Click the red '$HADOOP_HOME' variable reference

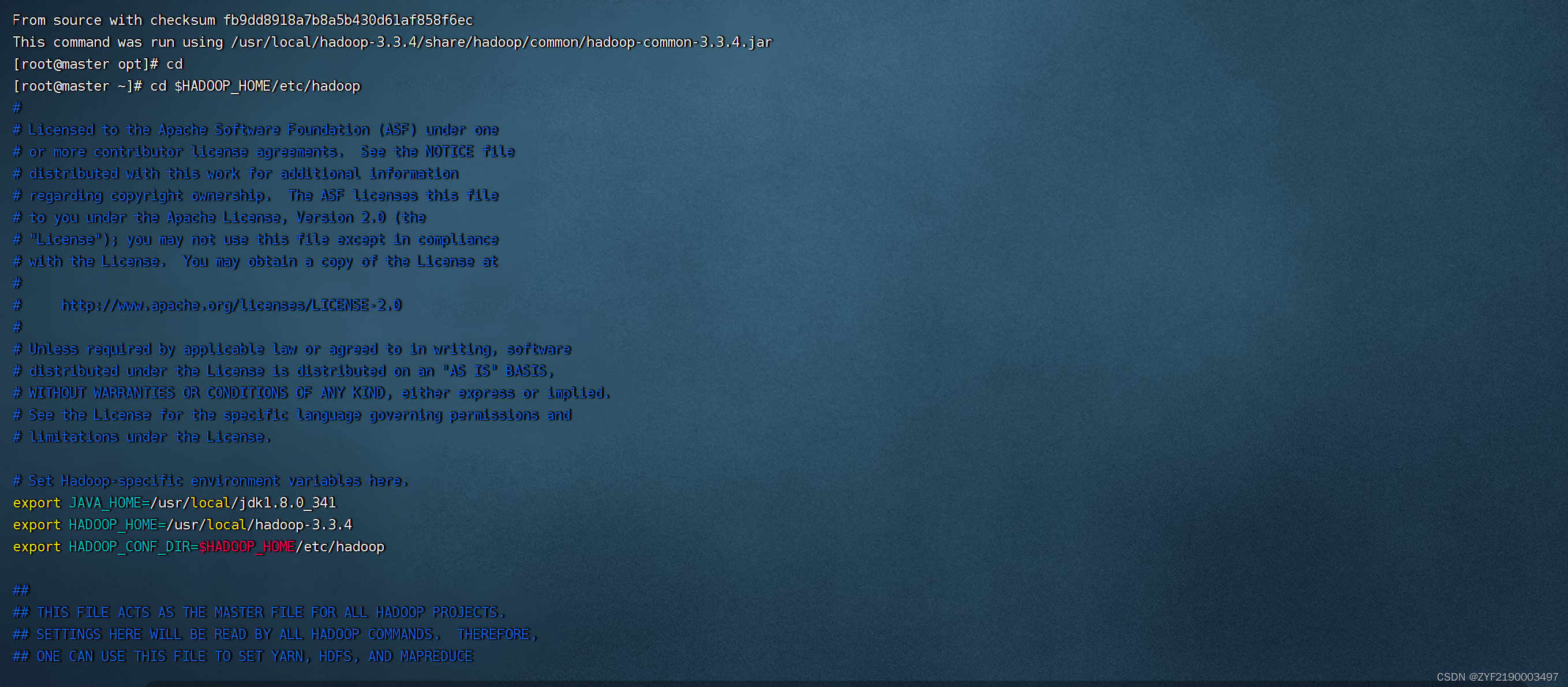pos(247,546)
